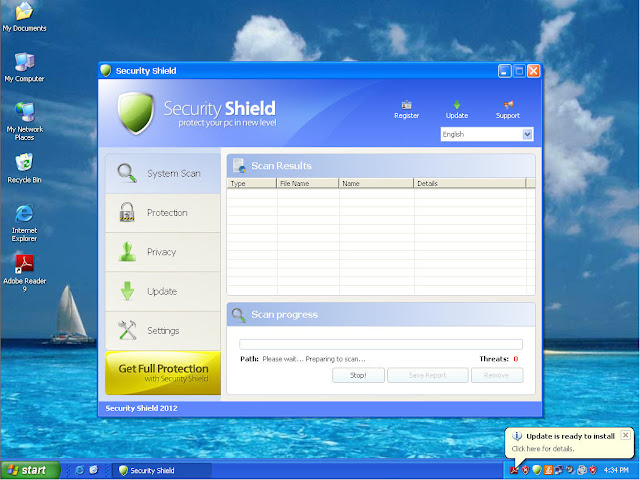Click the scan progress bar

(381, 344)
